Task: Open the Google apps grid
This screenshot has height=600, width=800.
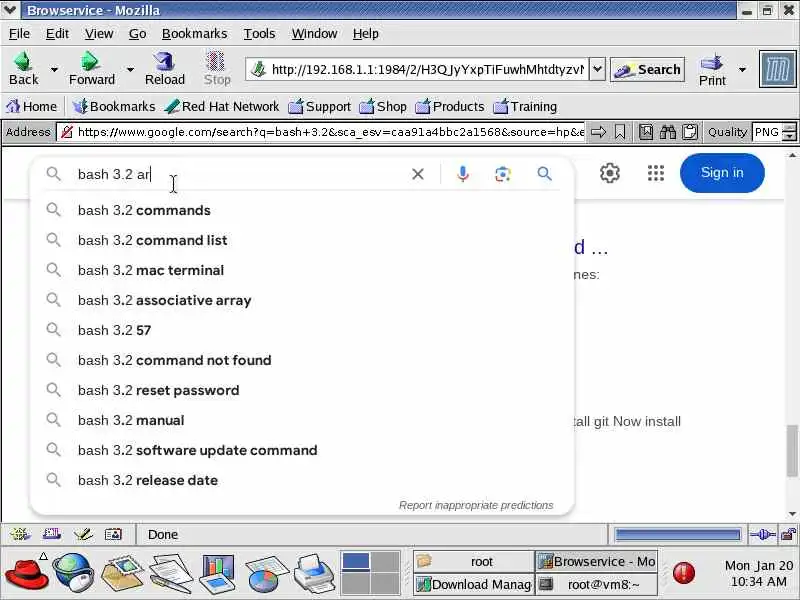Action: tap(656, 173)
